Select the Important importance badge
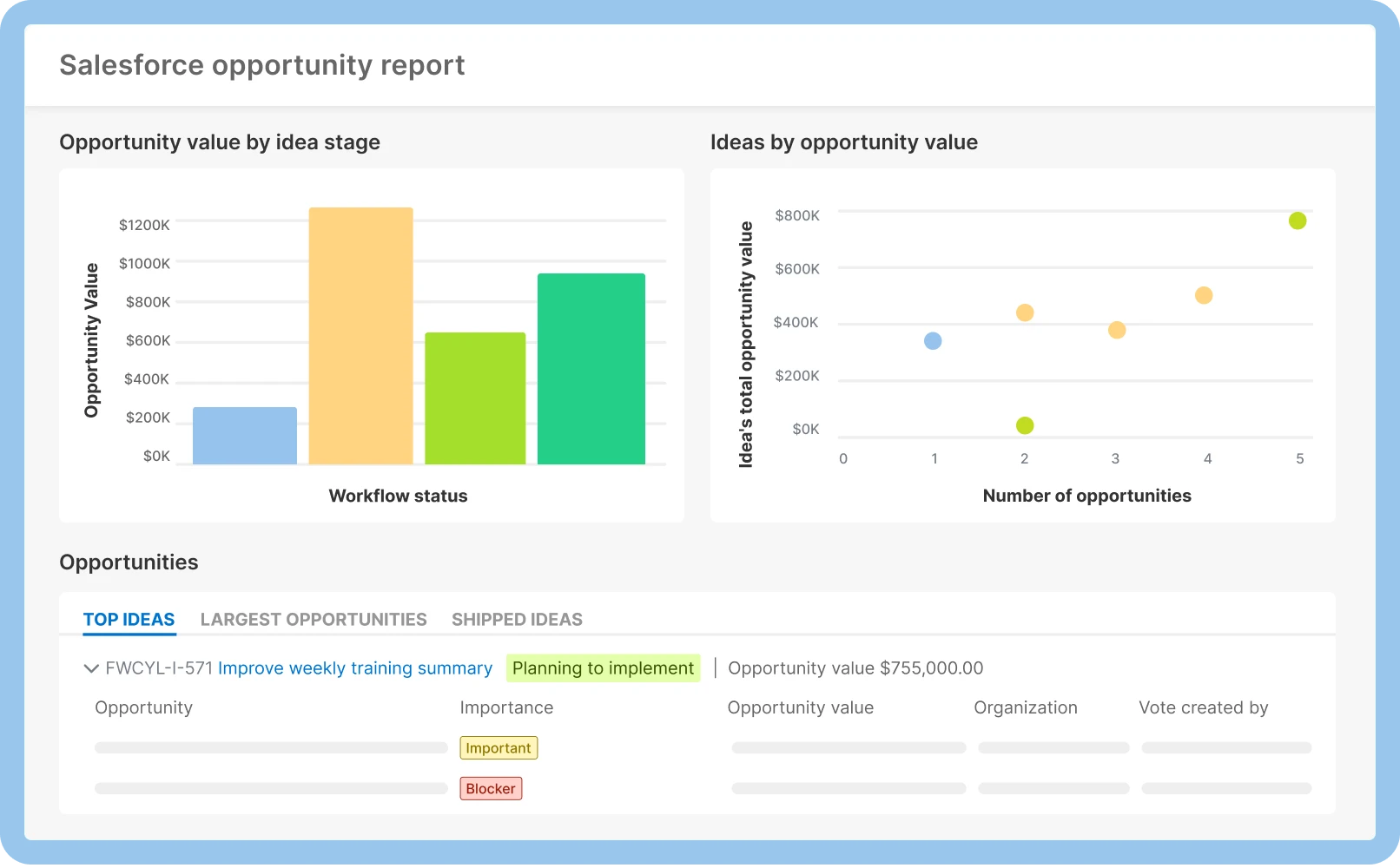Screen dimensions: 1400x868 499,747
